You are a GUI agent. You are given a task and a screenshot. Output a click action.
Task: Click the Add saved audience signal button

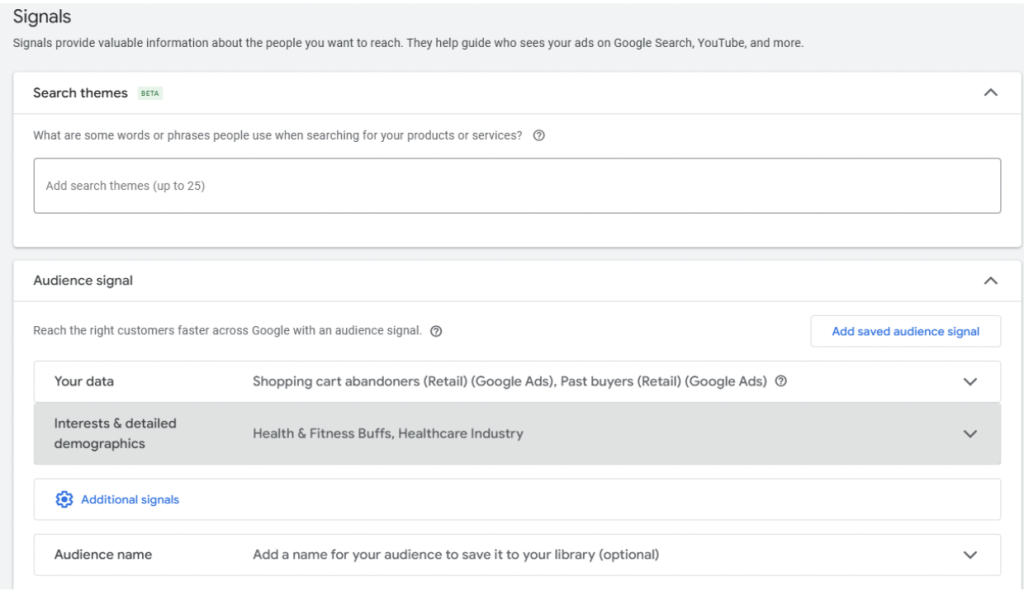pyautogui.click(x=905, y=331)
